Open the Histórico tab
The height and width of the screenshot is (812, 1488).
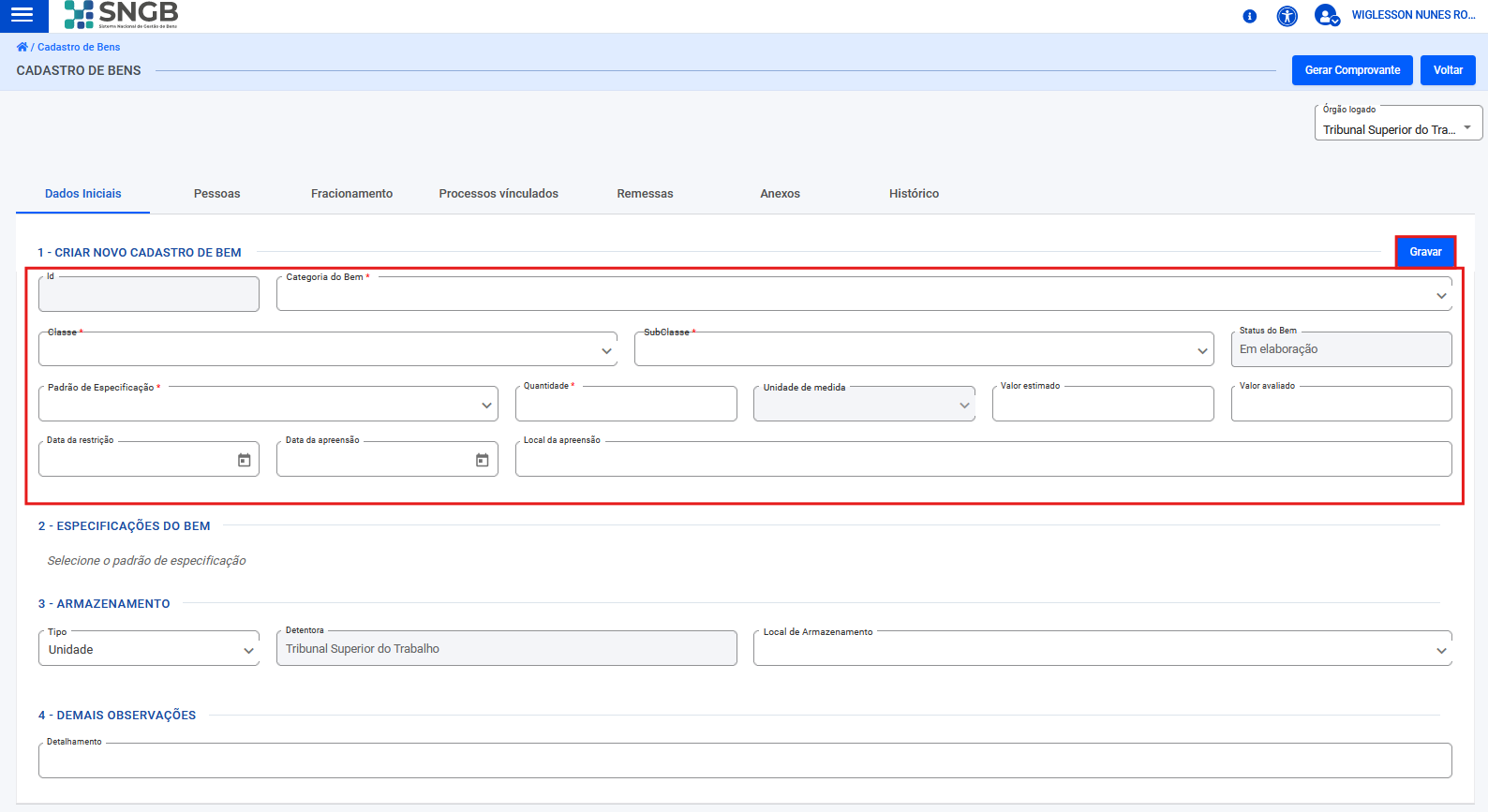914,194
